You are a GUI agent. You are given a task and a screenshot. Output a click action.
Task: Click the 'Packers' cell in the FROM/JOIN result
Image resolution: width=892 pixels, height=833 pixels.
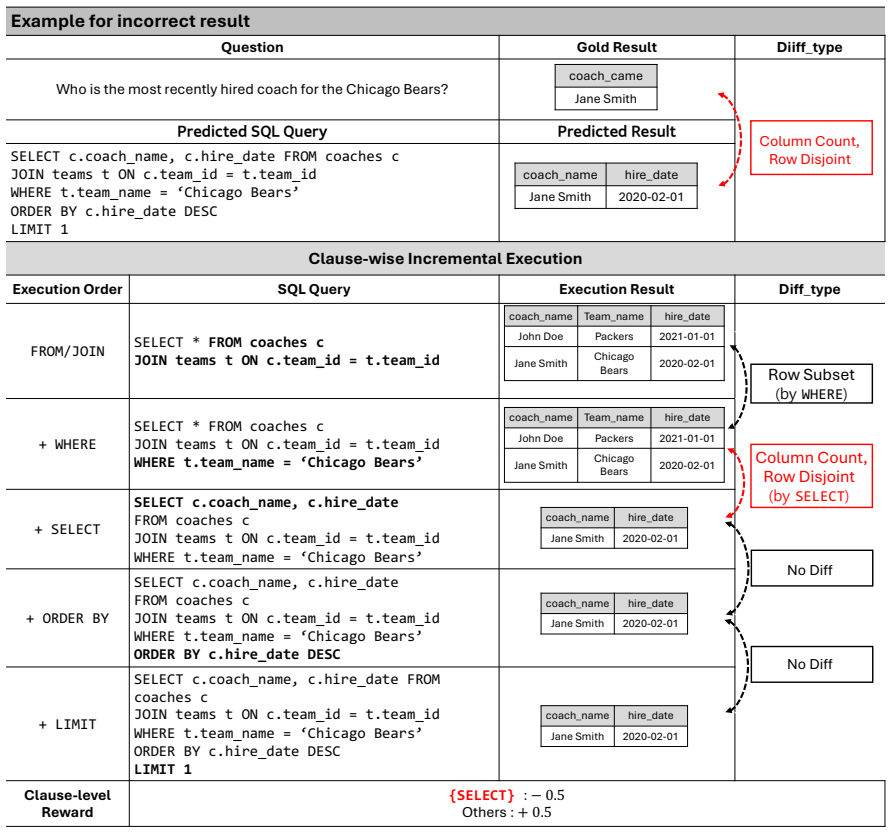(x=614, y=336)
